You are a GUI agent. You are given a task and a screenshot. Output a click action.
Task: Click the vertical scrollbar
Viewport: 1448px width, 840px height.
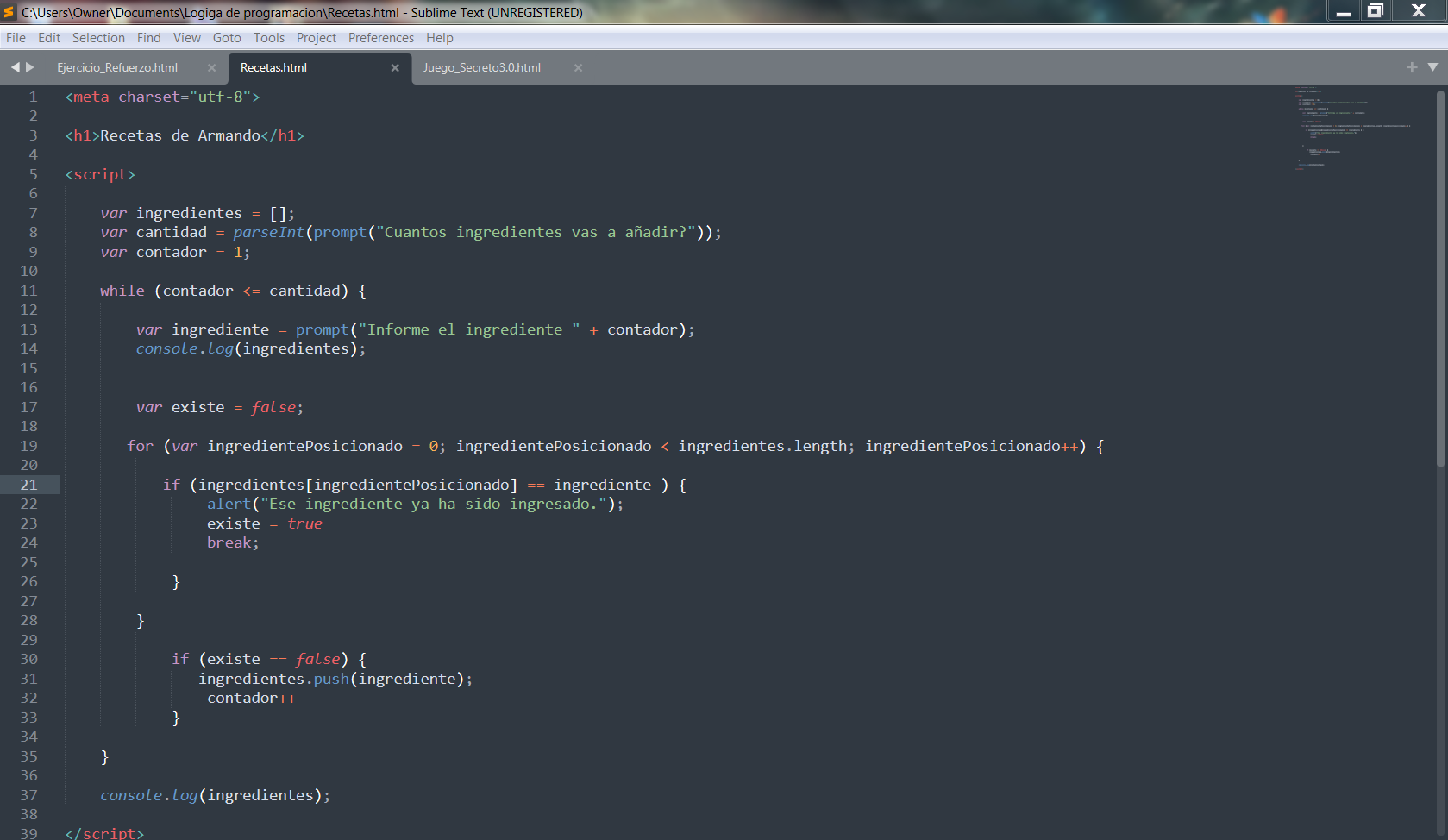click(1440, 278)
